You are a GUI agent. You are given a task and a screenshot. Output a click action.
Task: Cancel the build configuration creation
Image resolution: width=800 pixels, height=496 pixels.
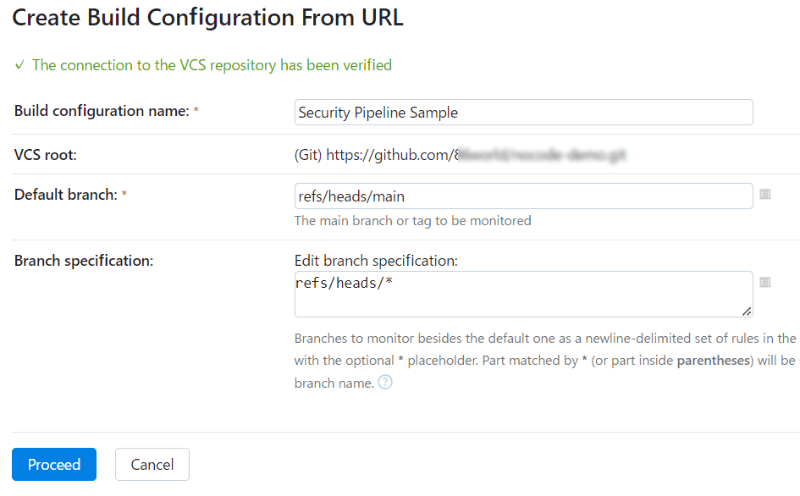[x=152, y=464]
